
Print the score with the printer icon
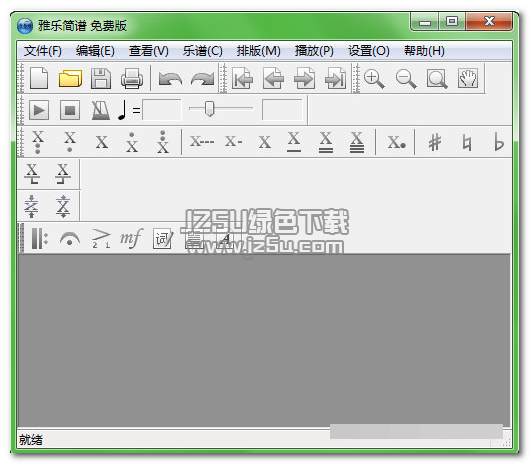[x=132, y=78]
